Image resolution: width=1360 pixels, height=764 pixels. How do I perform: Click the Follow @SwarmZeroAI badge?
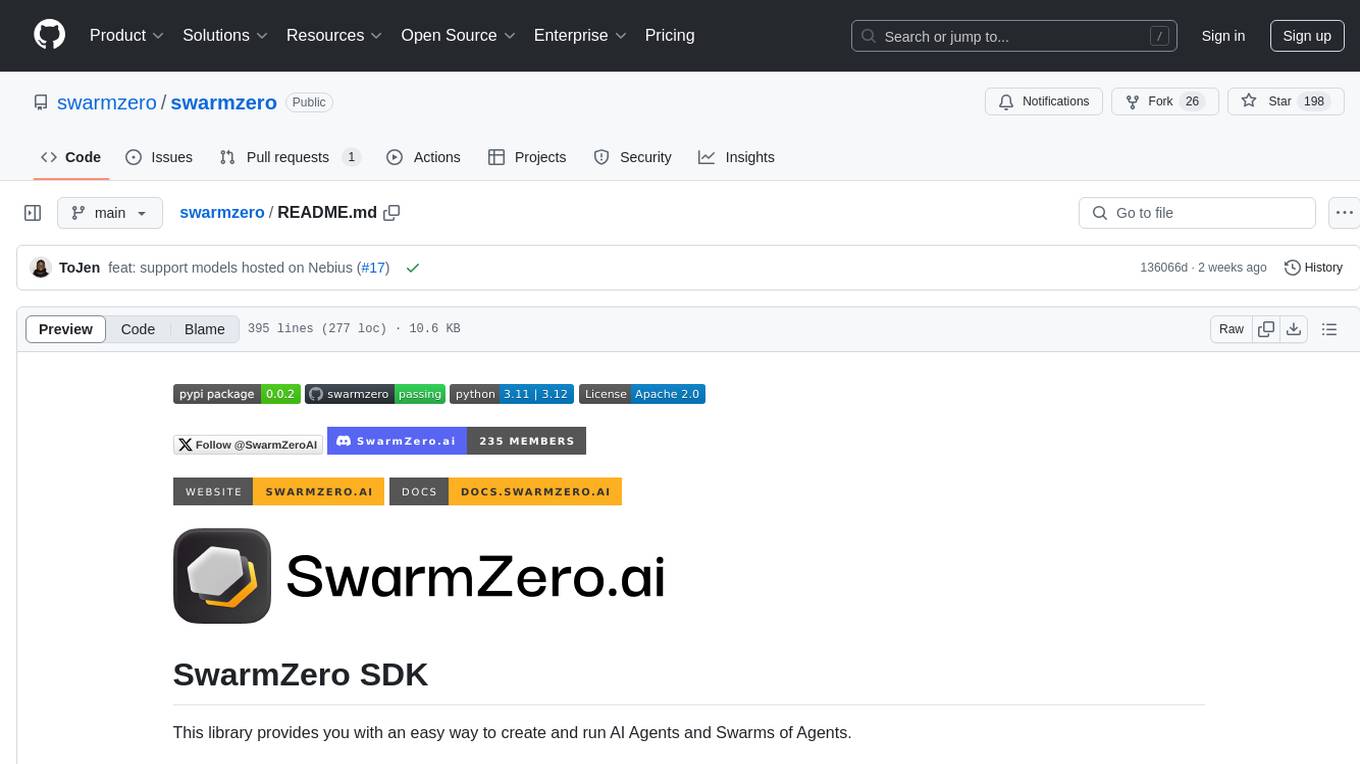(x=248, y=444)
